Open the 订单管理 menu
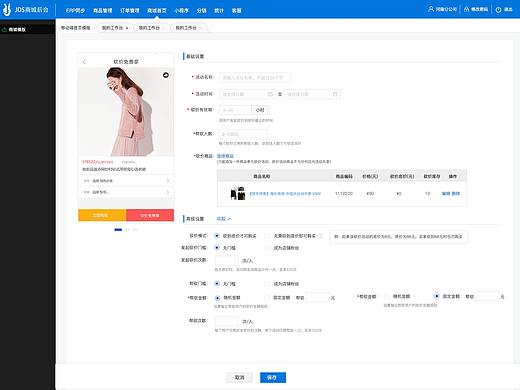520x390 pixels. [130, 11]
